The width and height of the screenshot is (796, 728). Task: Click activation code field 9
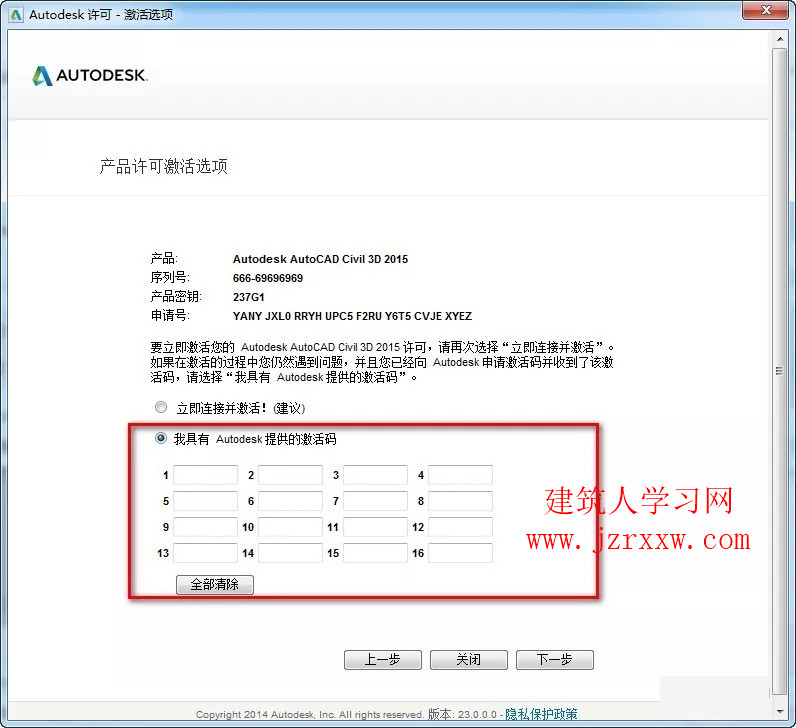point(205,527)
